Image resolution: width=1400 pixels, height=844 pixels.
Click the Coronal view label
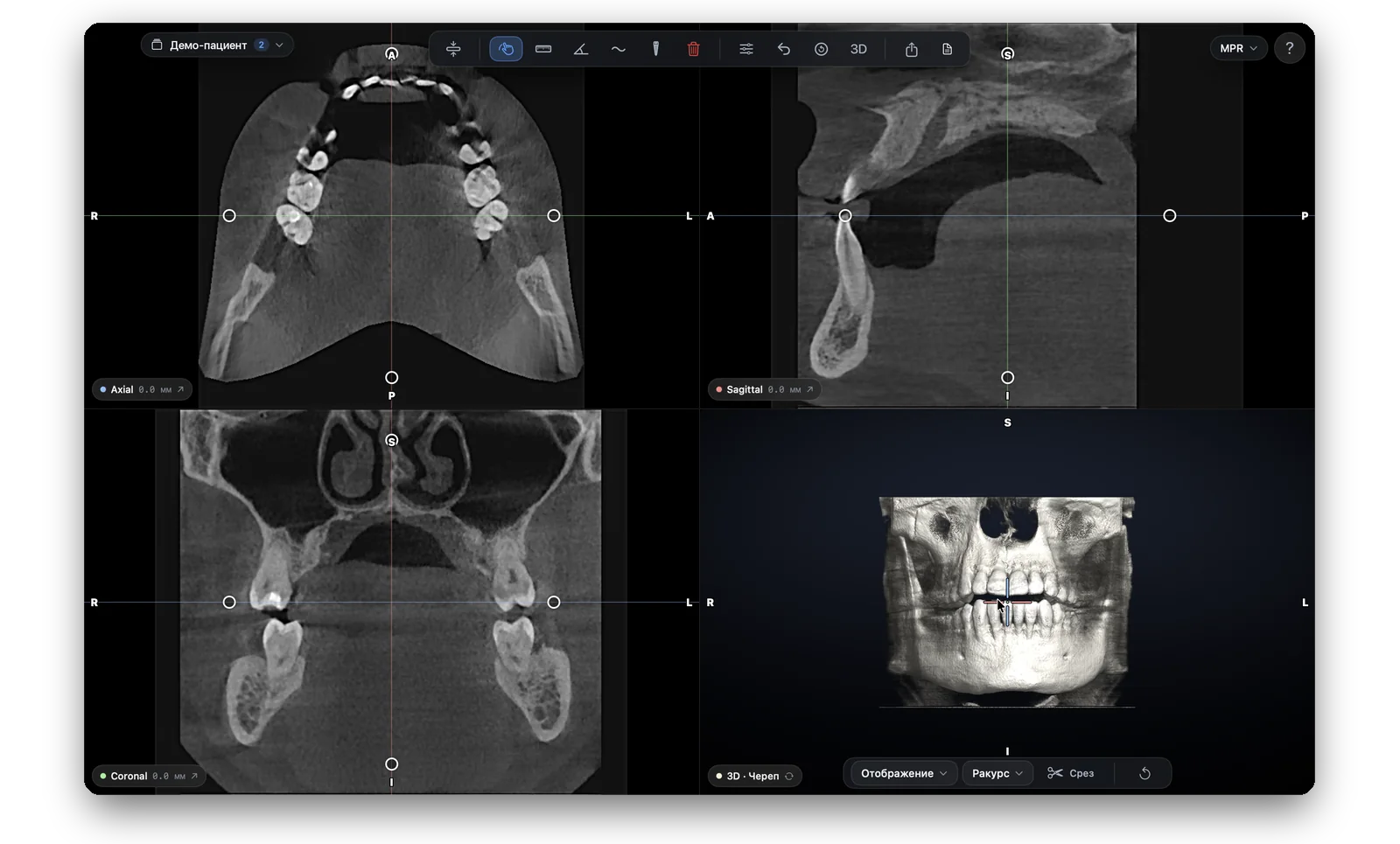click(129, 776)
